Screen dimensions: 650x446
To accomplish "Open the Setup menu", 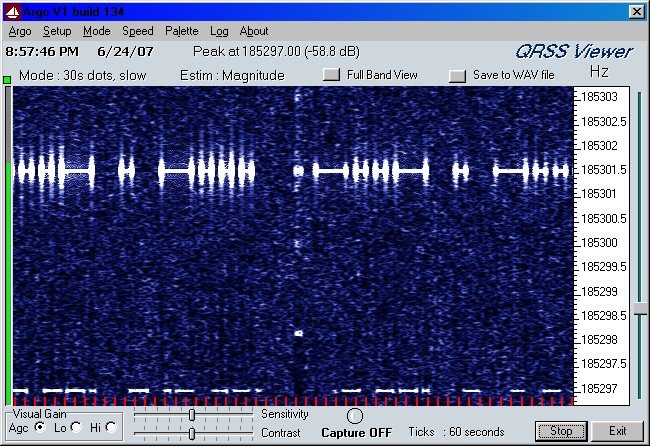I will 57,31.
